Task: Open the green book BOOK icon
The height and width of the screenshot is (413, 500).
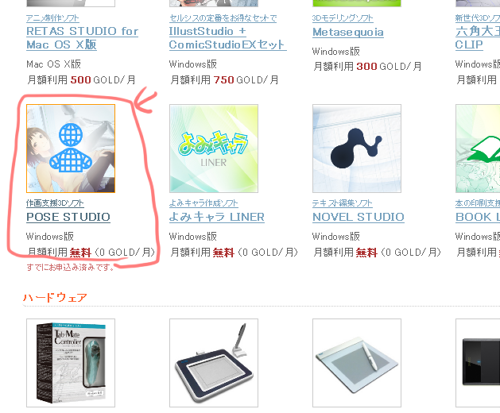Action: click(x=478, y=149)
